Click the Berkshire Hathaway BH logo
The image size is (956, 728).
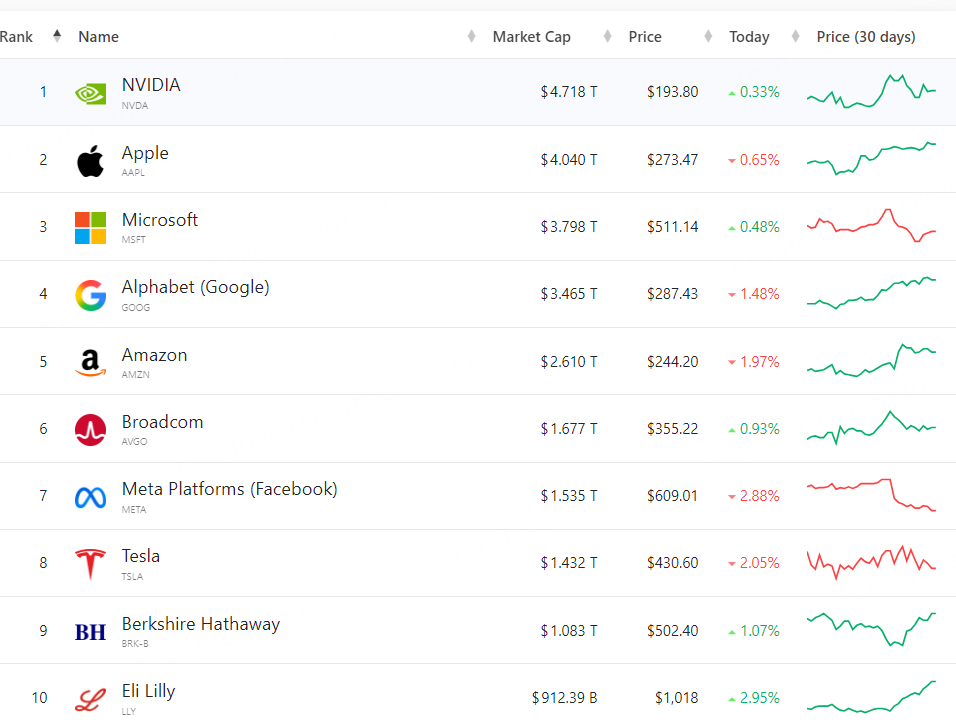coord(90,632)
